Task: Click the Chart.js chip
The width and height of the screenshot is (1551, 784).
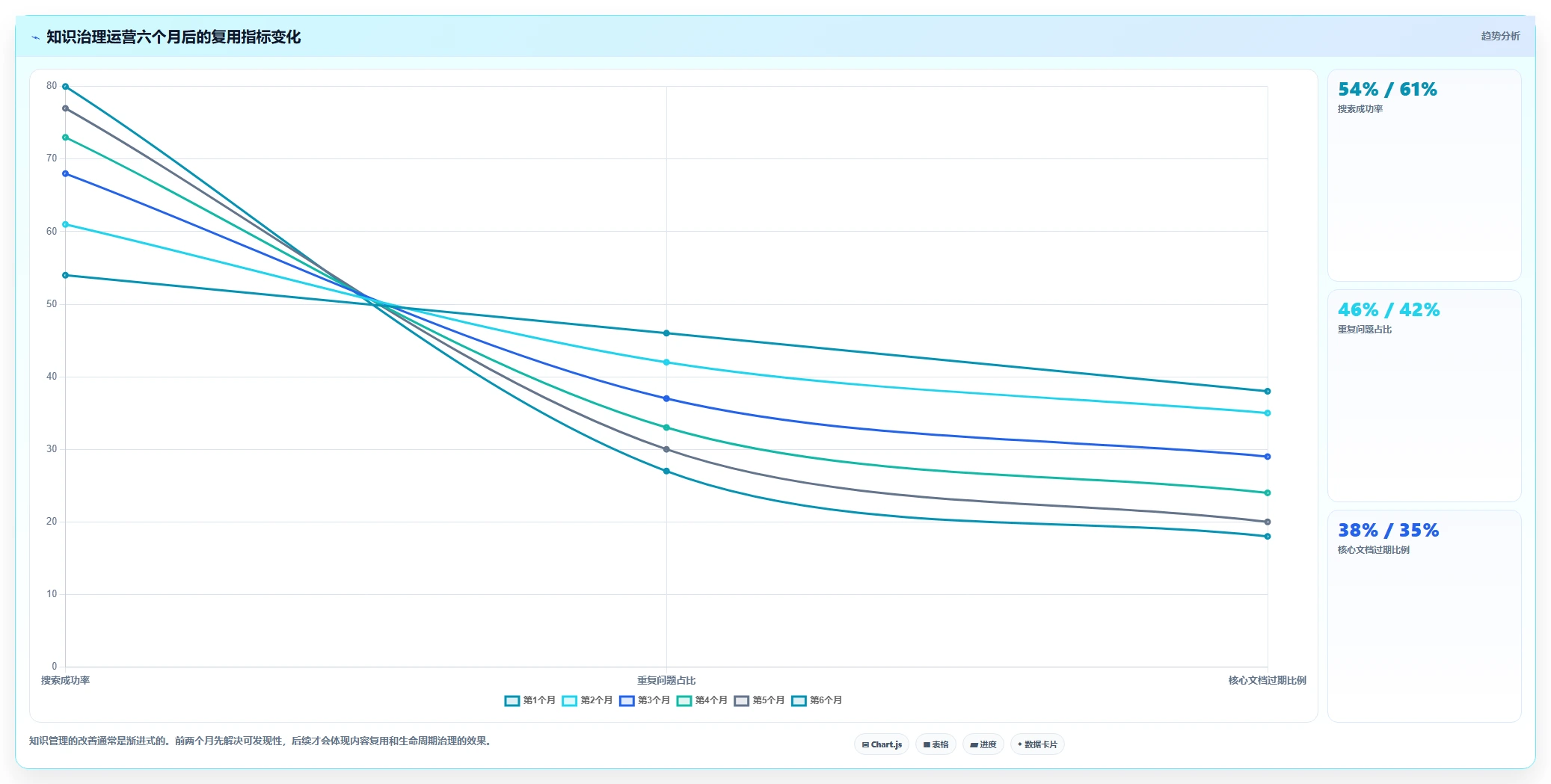Action: [882, 744]
